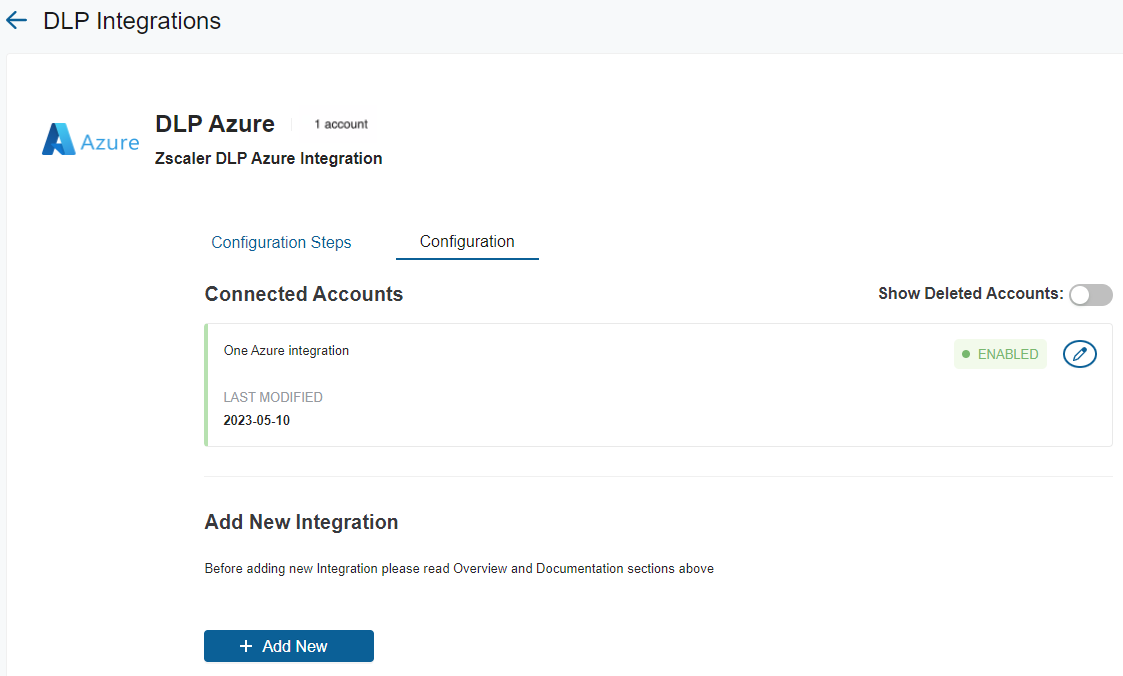Click the 1 account badge
The height and width of the screenshot is (676, 1123).
[341, 124]
